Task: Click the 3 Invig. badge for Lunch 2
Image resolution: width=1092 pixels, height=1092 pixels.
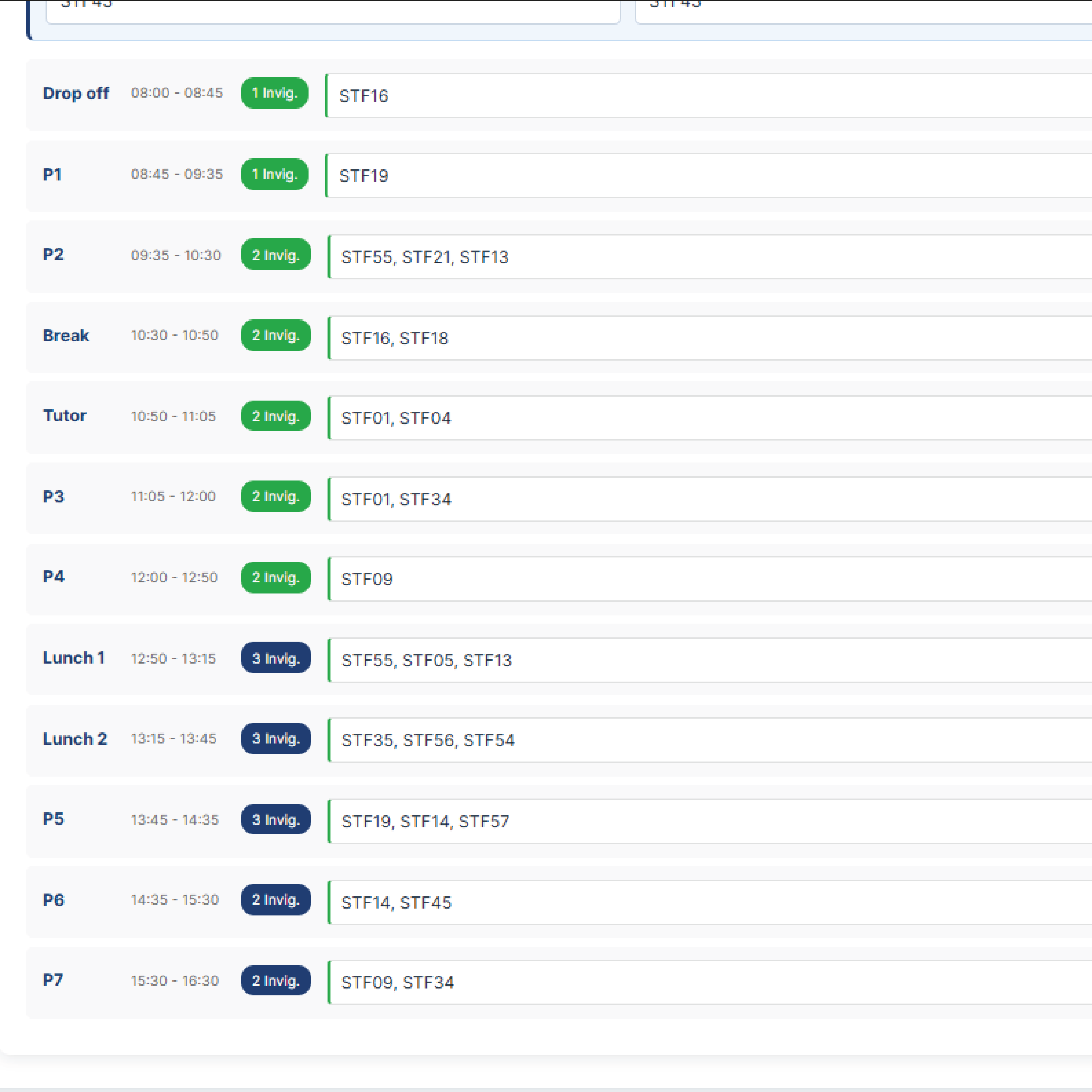Action: coord(276,739)
